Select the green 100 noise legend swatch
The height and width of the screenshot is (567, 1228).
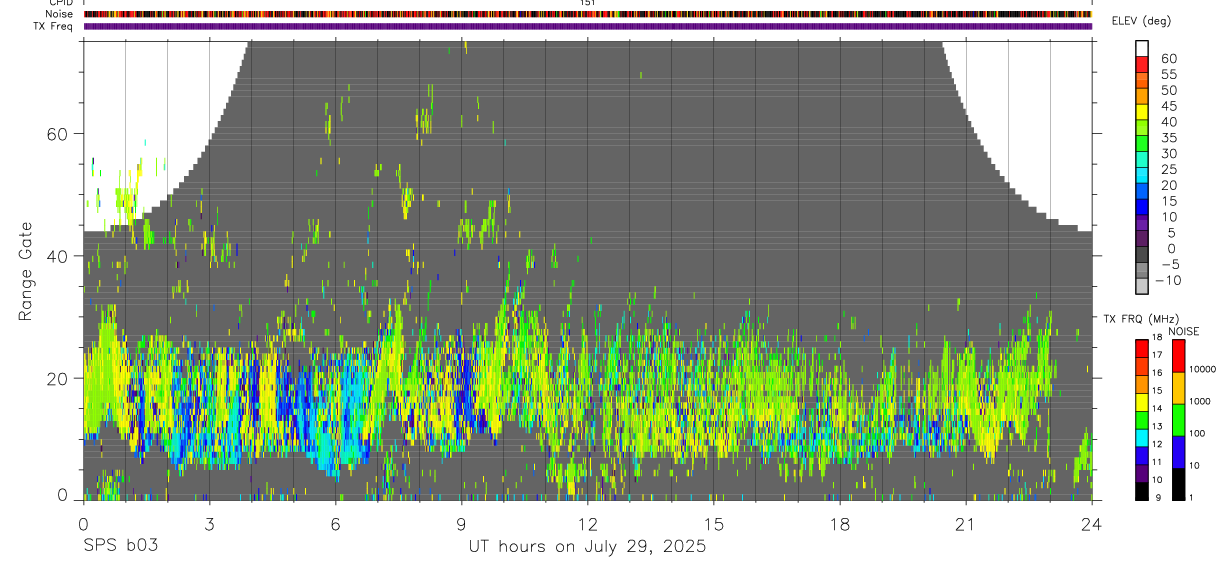1178,420
